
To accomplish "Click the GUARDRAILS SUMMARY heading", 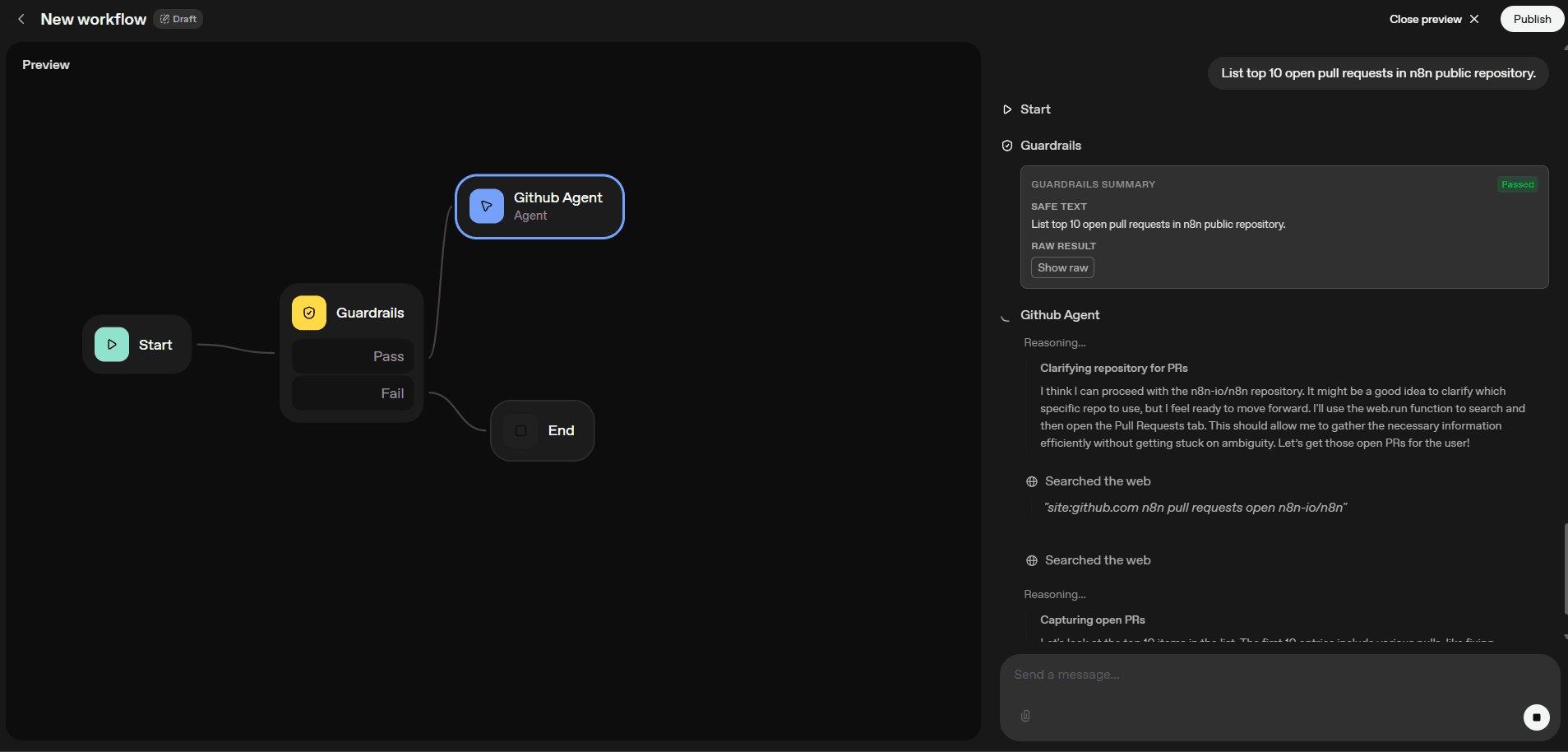I will coord(1093,184).
